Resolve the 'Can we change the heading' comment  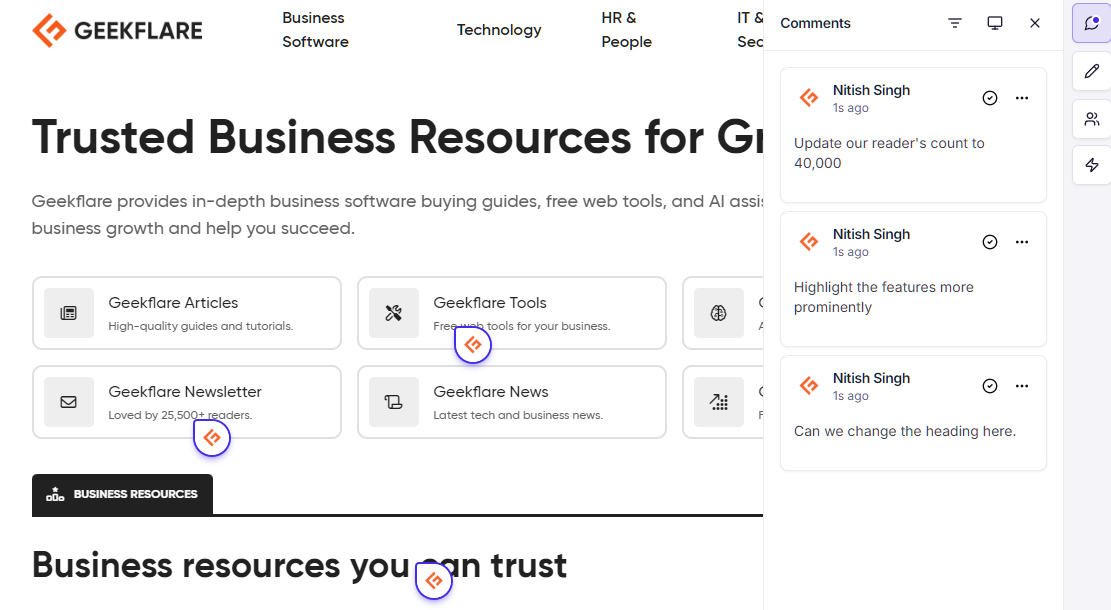pos(990,386)
